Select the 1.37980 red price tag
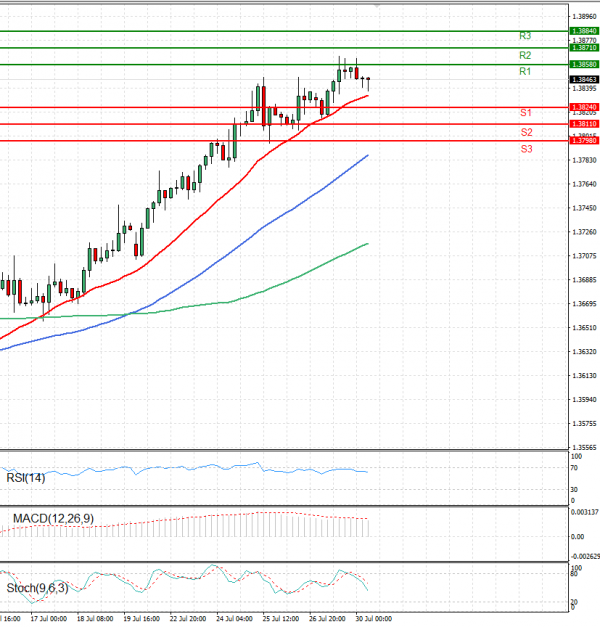The image size is (600, 627). pos(584,141)
